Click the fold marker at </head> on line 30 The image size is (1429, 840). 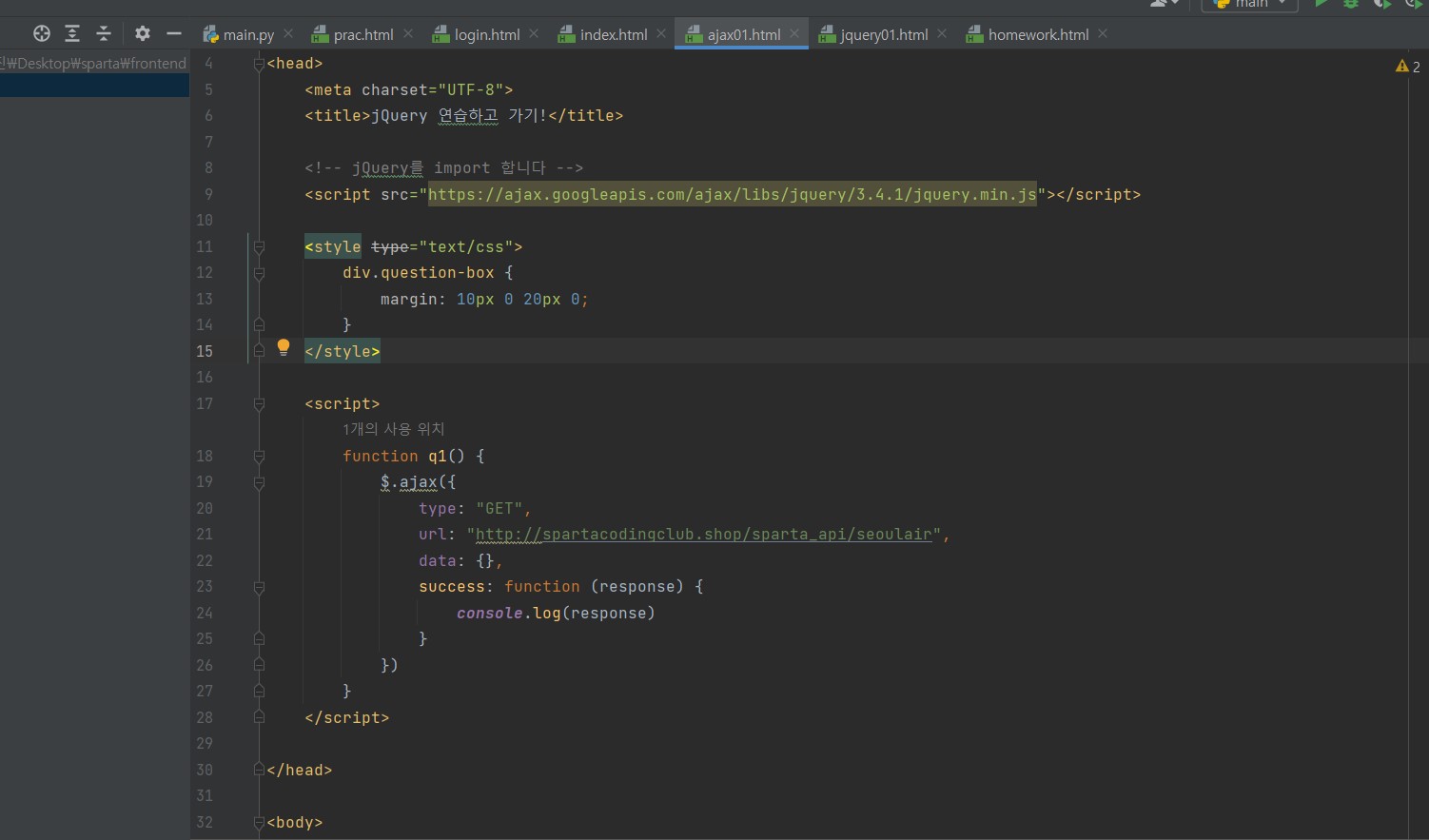pyautogui.click(x=259, y=771)
